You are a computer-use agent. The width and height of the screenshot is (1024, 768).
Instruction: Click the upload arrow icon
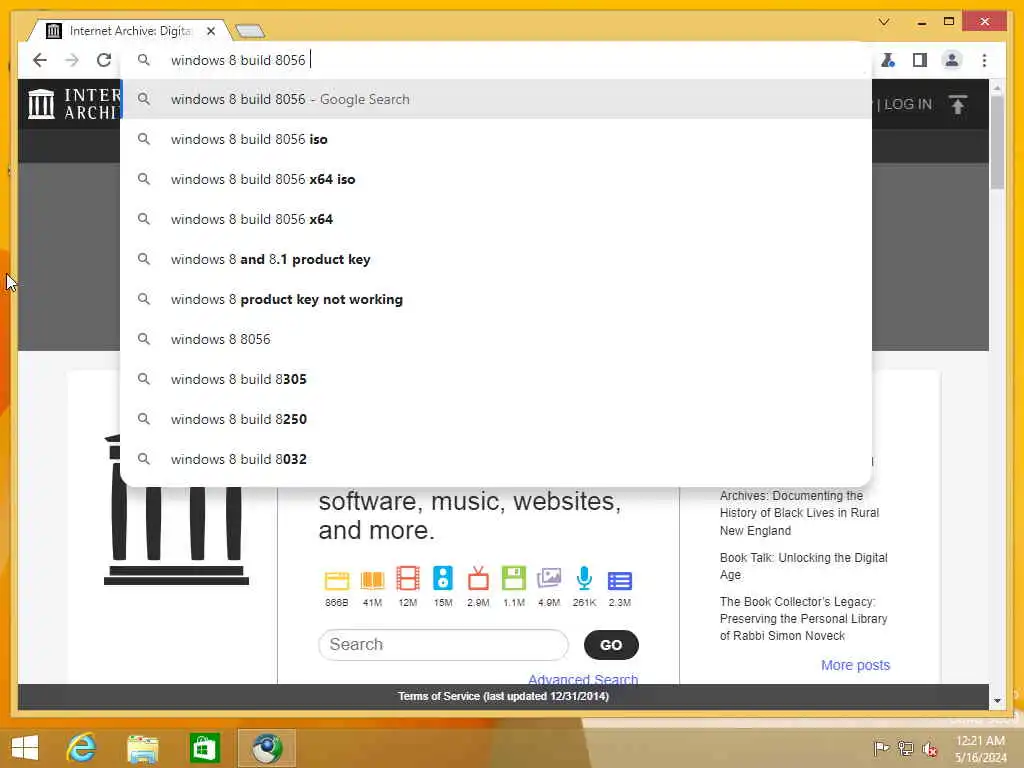point(957,104)
